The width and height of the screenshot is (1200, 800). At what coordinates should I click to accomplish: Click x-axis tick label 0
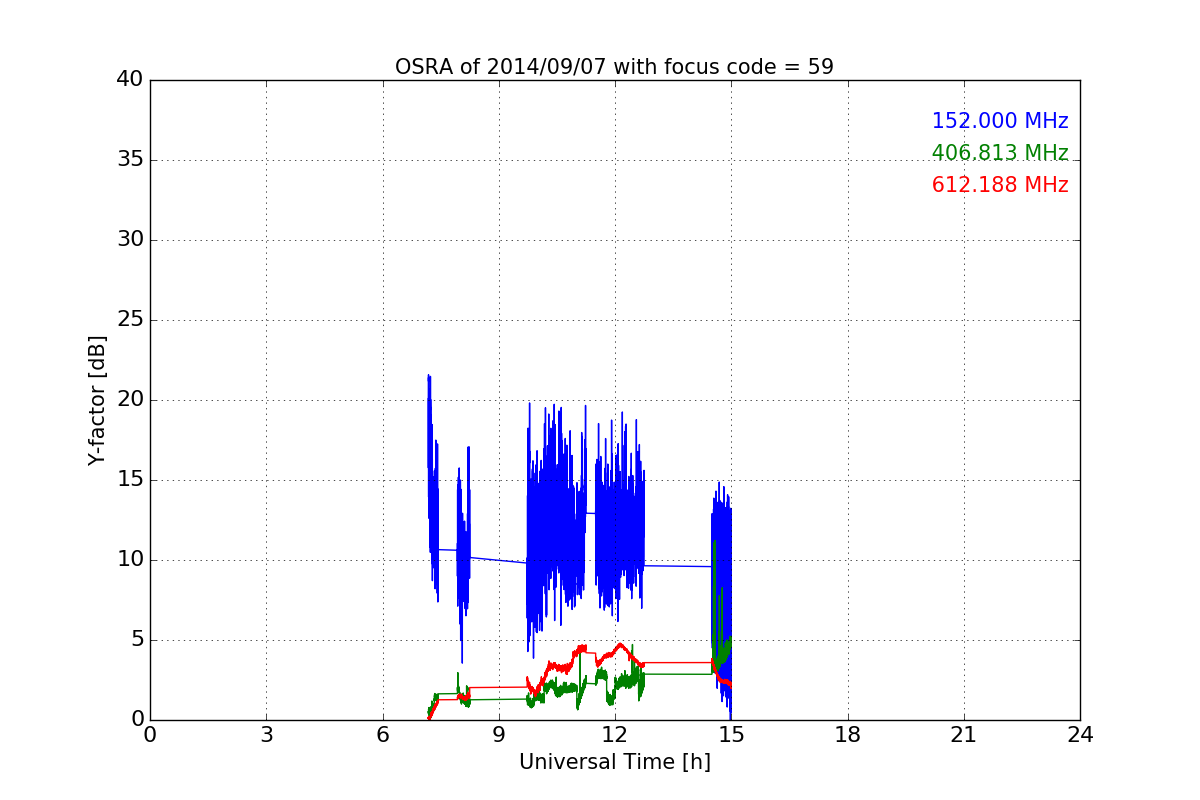coord(150,735)
